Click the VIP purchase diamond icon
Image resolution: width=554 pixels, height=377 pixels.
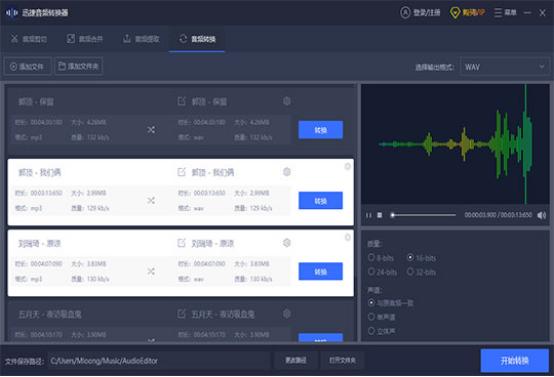(455, 13)
